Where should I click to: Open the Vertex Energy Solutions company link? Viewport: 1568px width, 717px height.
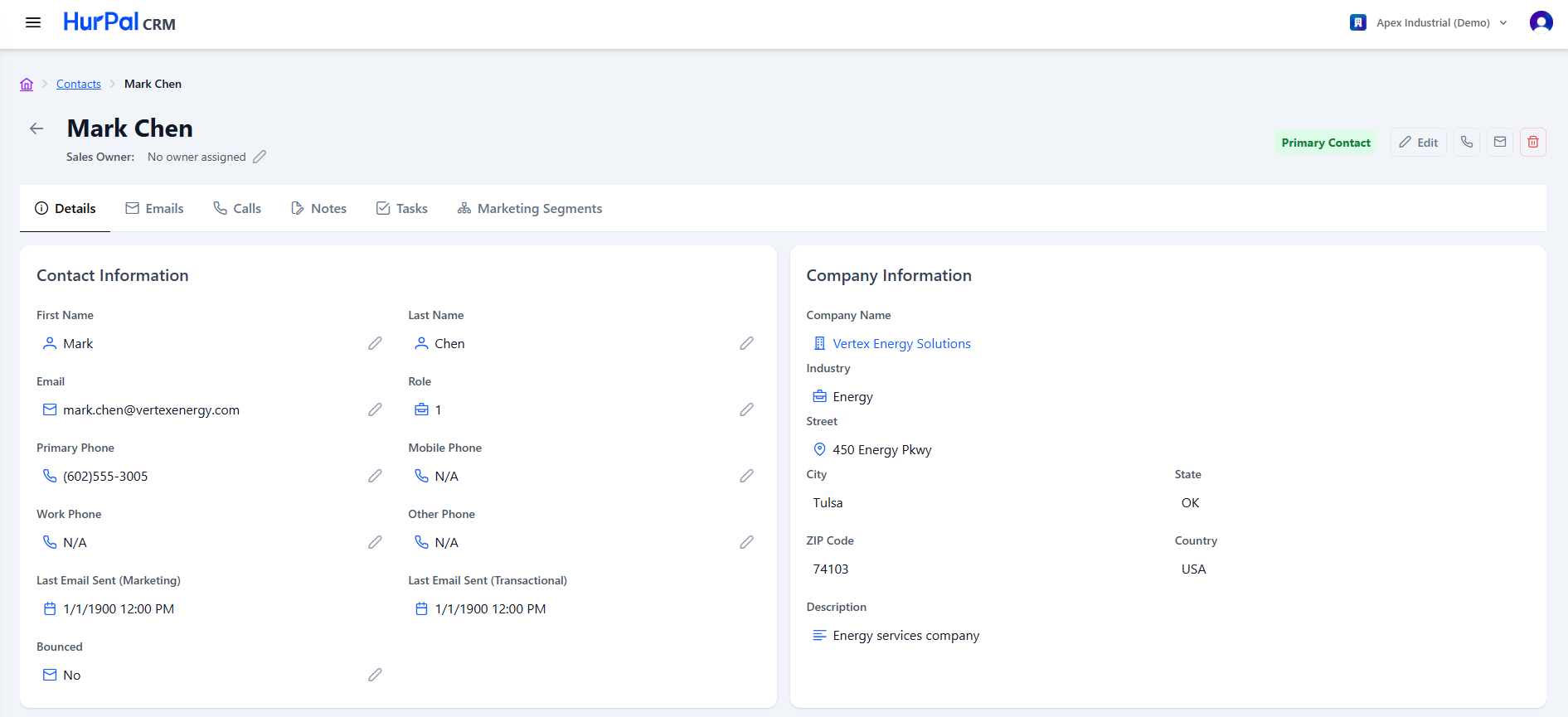point(901,343)
